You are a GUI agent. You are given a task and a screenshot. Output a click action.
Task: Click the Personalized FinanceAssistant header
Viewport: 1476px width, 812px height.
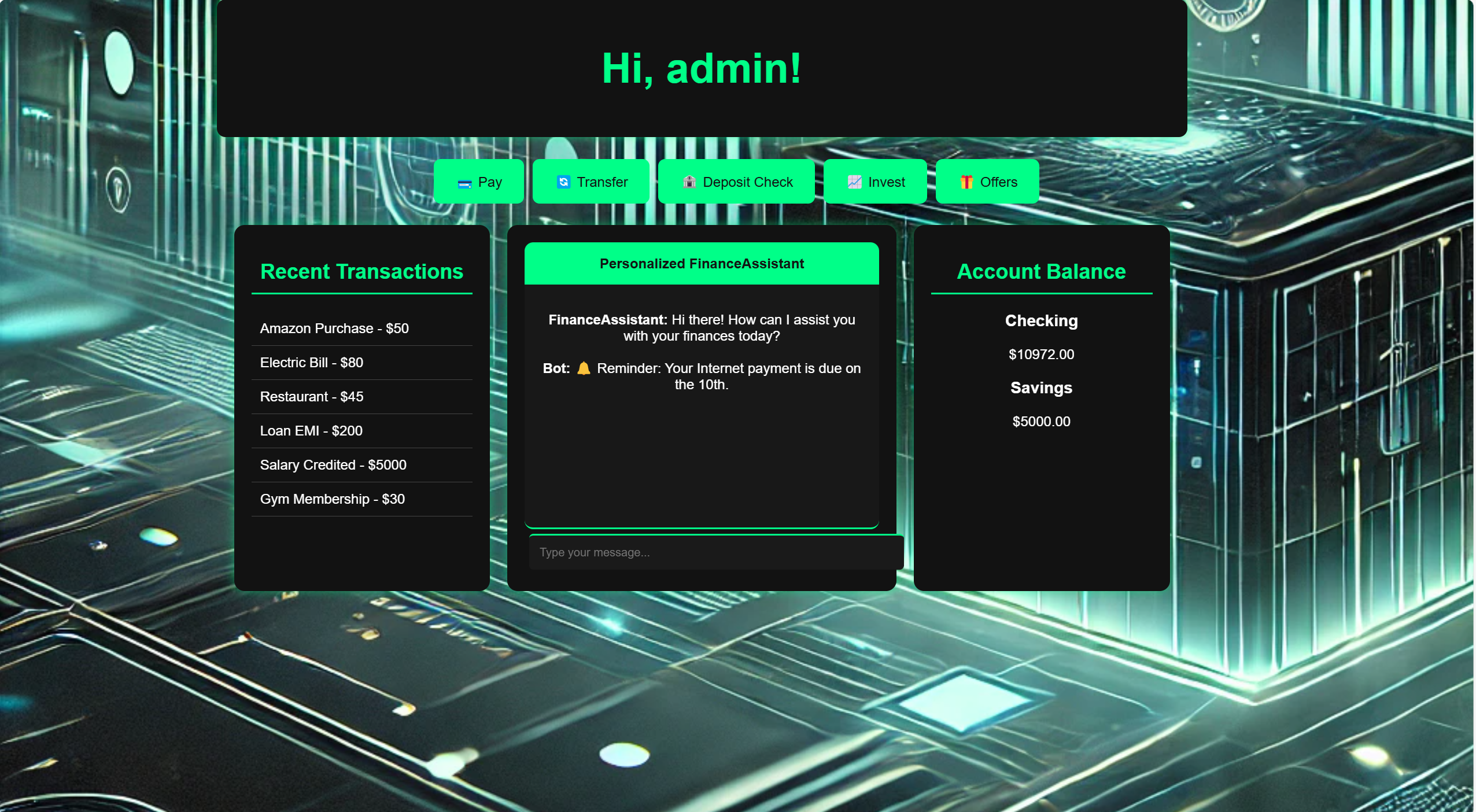(701, 264)
